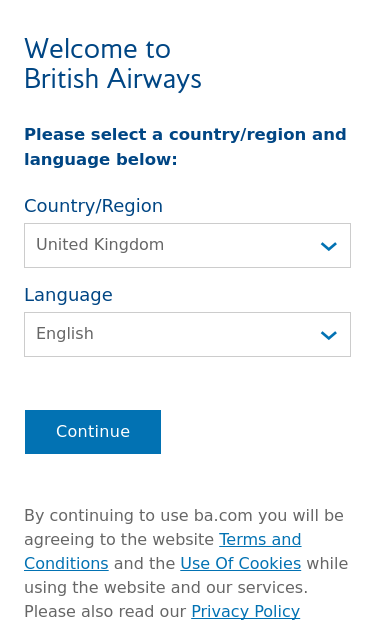This screenshot has height=627, width=375.
Task: Click the 'language below:' instruction line
Action: coord(101,160)
